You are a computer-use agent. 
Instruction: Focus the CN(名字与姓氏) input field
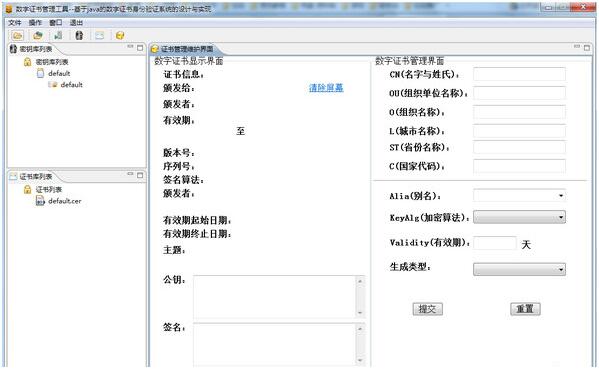point(519,74)
